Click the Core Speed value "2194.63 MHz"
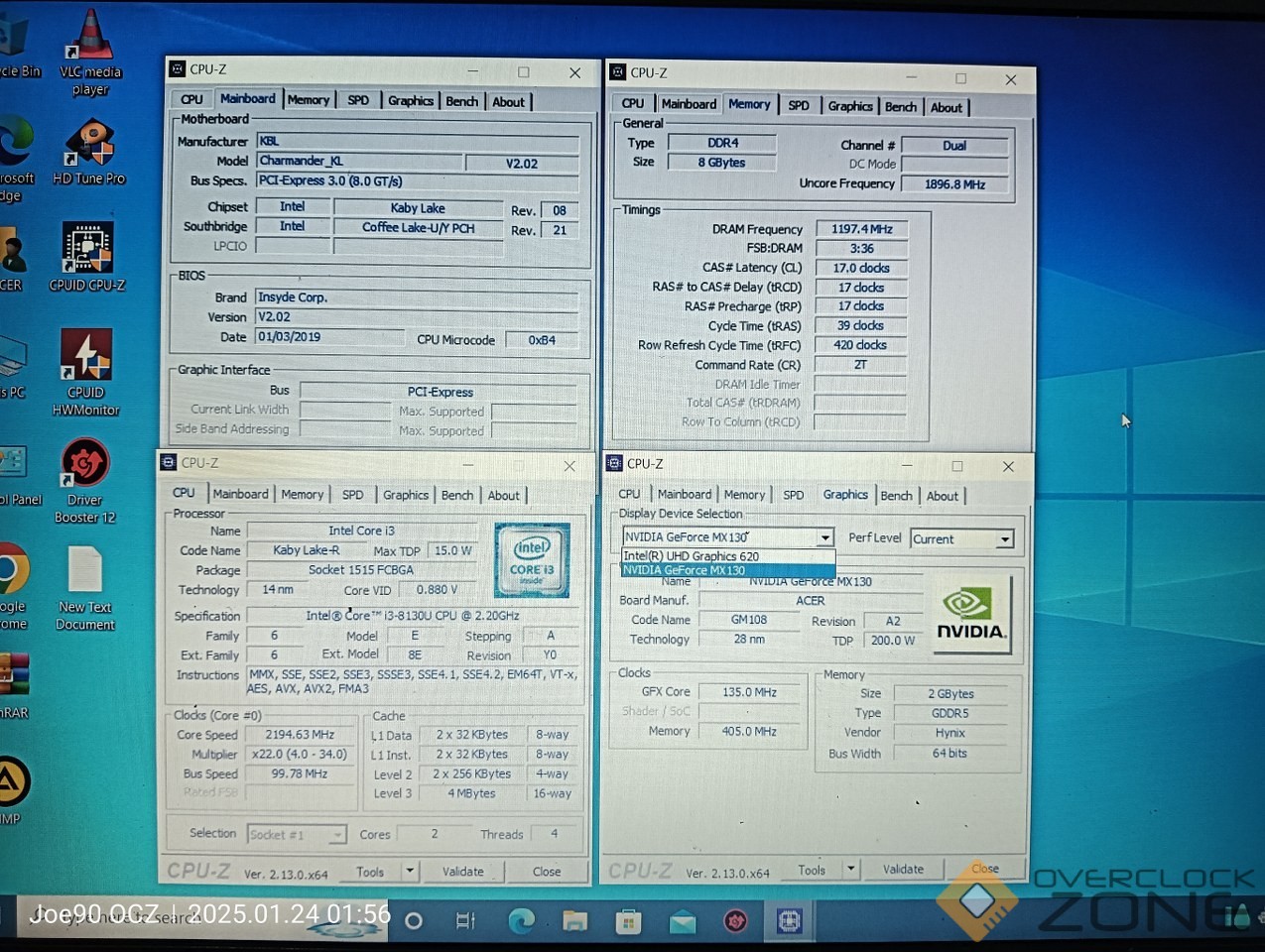The image size is (1265, 952). click(300, 735)
